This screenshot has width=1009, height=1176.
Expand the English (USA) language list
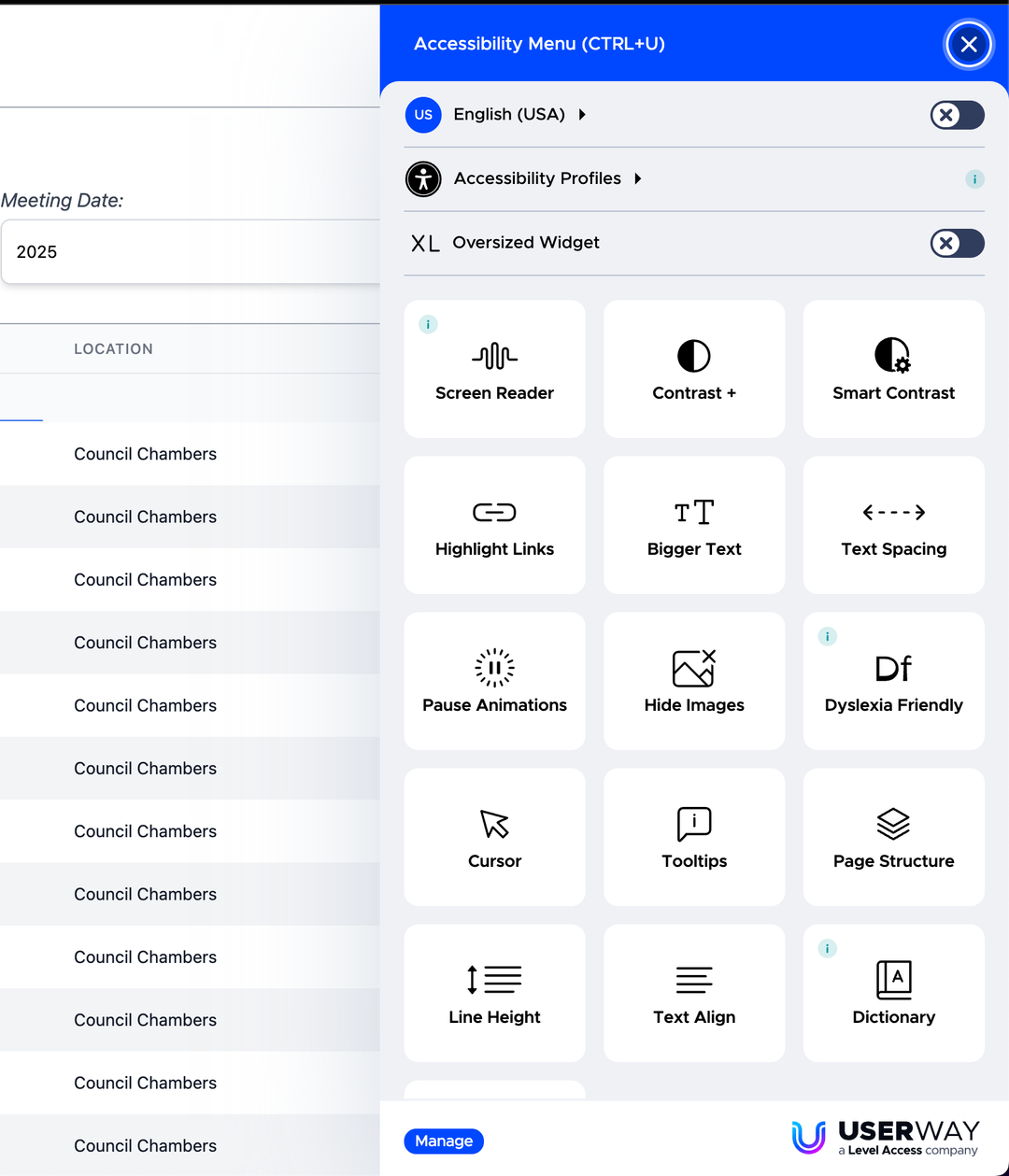point(509,115)
